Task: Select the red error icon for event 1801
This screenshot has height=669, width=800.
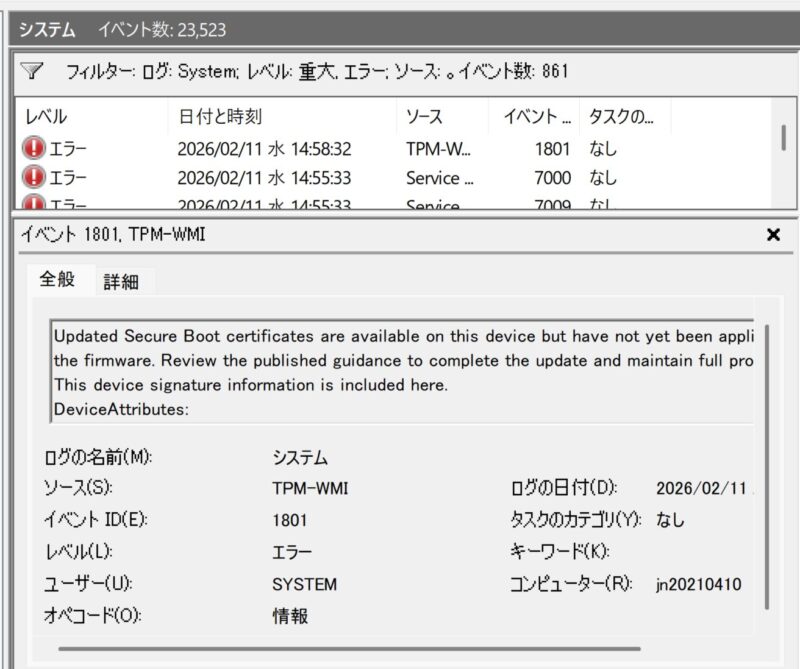Action: 34,149
